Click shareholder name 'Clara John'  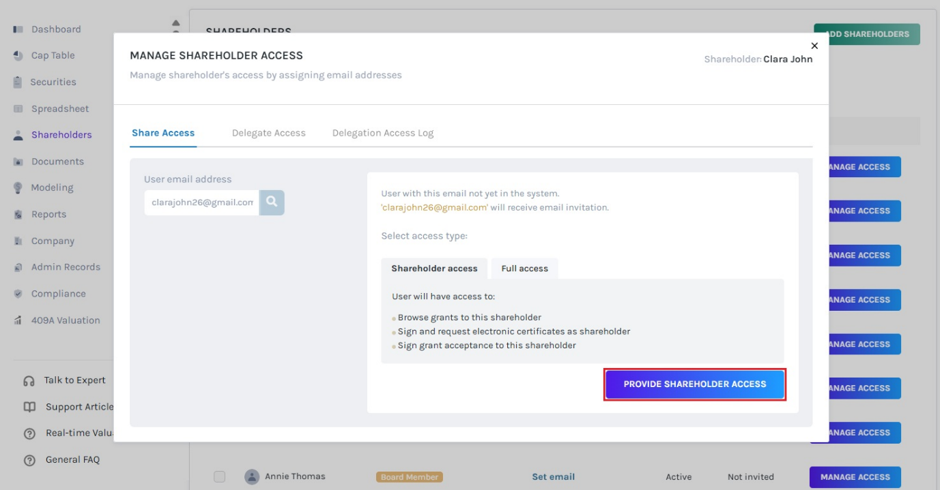788,59
